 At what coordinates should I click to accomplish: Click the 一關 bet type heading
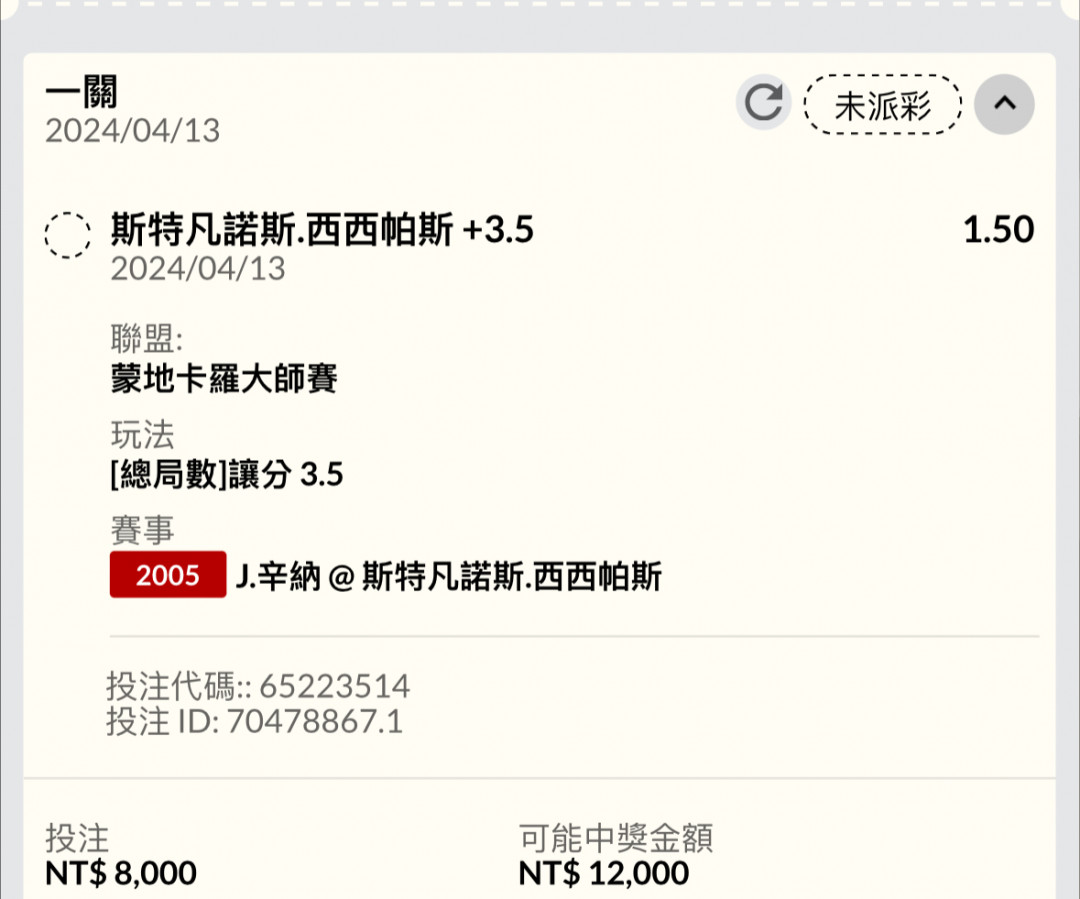(81, 92)
